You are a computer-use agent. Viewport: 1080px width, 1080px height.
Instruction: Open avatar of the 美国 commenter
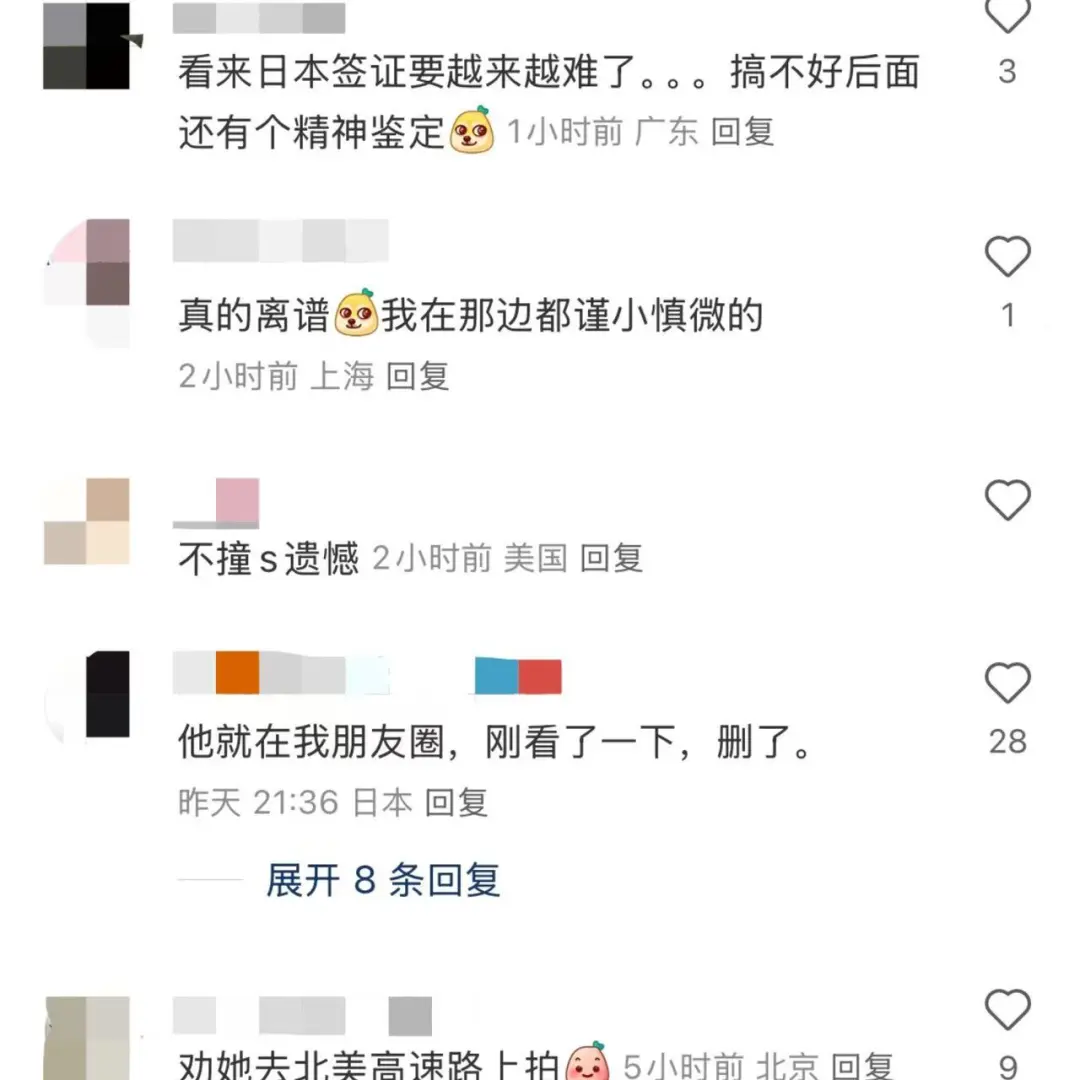click(87, 521)
